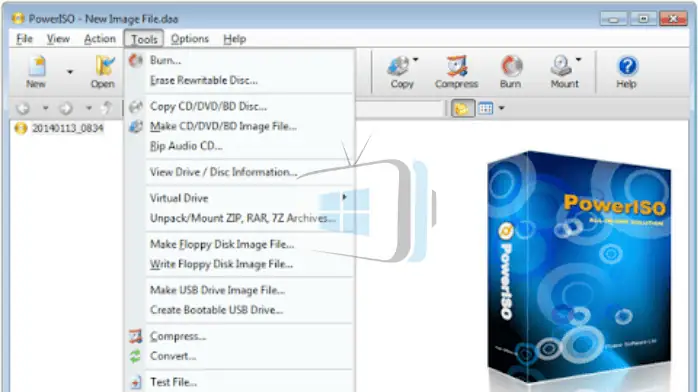Choose Make Floppy Disk Image File...

240,244
